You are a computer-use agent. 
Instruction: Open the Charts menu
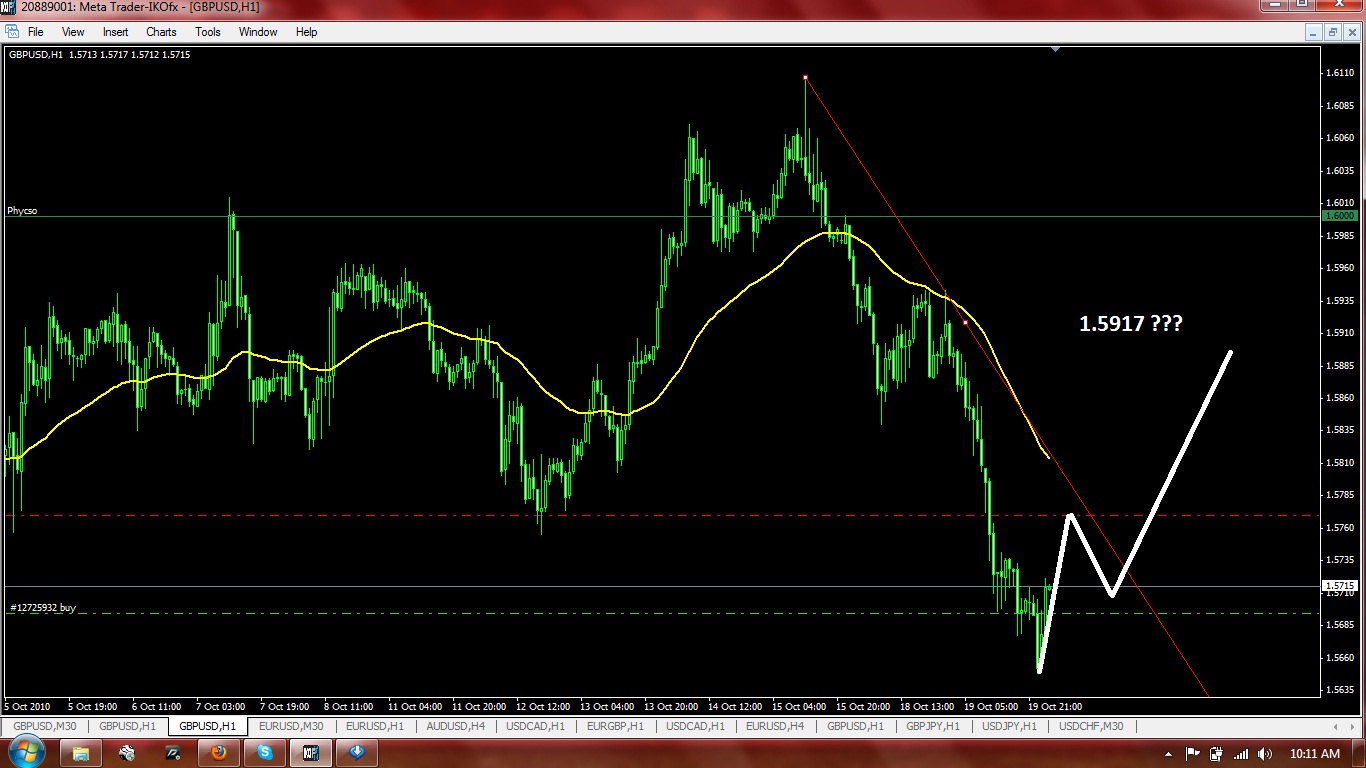pyautogui.click(x=161, y=32)
